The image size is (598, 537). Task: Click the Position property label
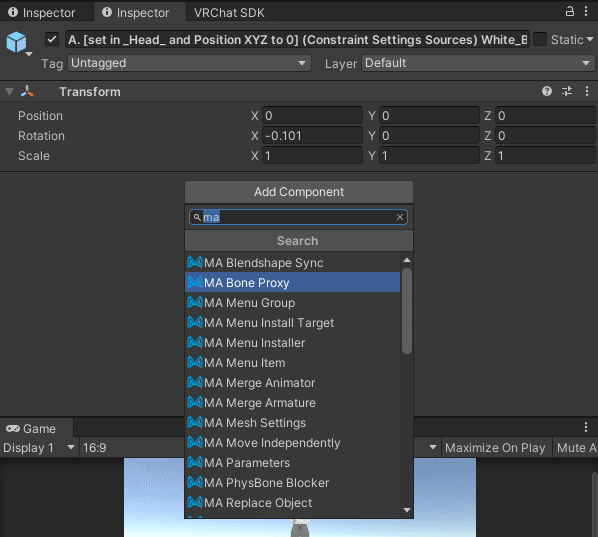pyautogui.click(x=40, y=116)
